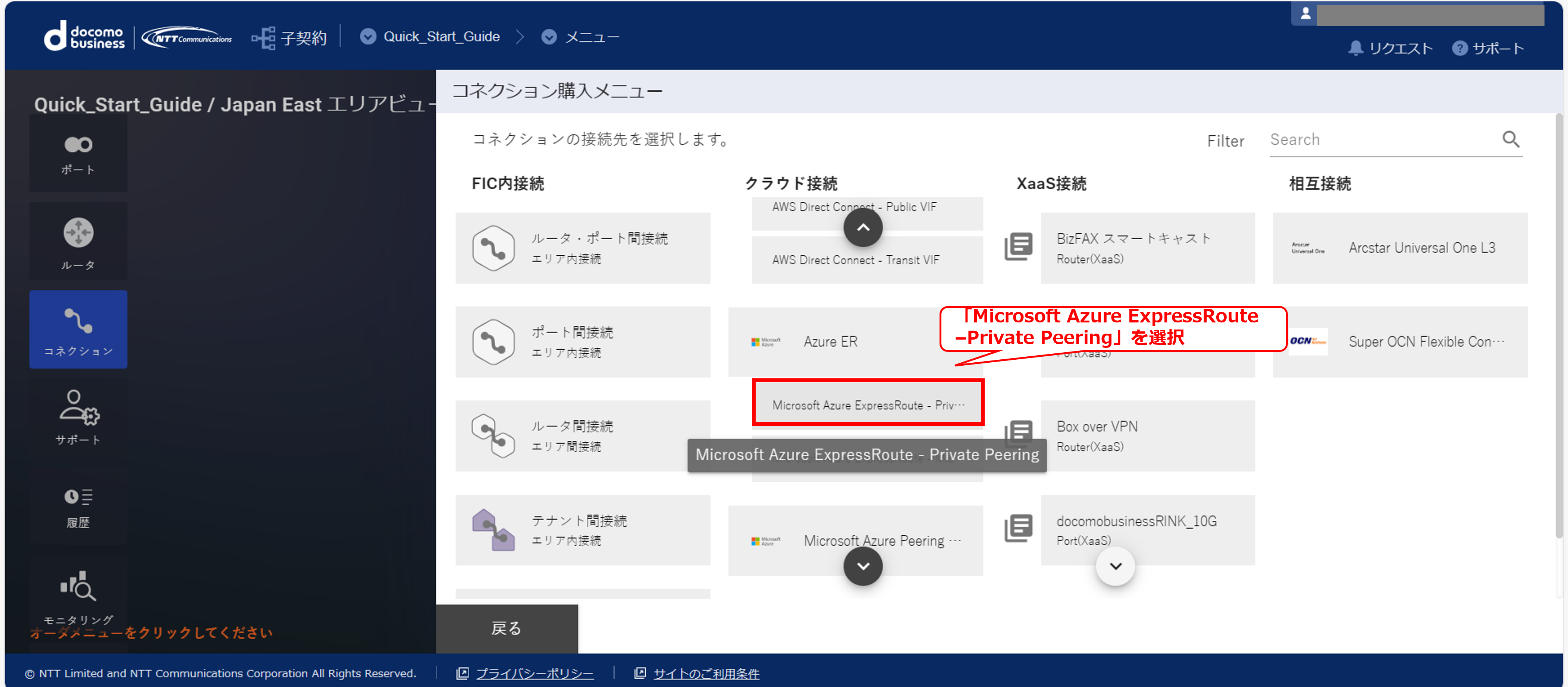Image resolution: width=1568 pixels, height=687 pixels.
Task: Expand XaaS list with white chevron button
Action: point(1115,566)
